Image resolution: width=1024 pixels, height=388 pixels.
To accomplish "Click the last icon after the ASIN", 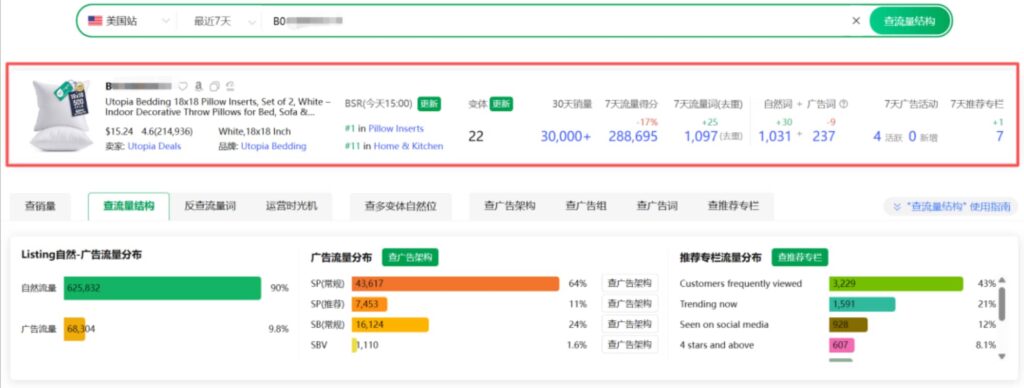I will pos(229,86).
